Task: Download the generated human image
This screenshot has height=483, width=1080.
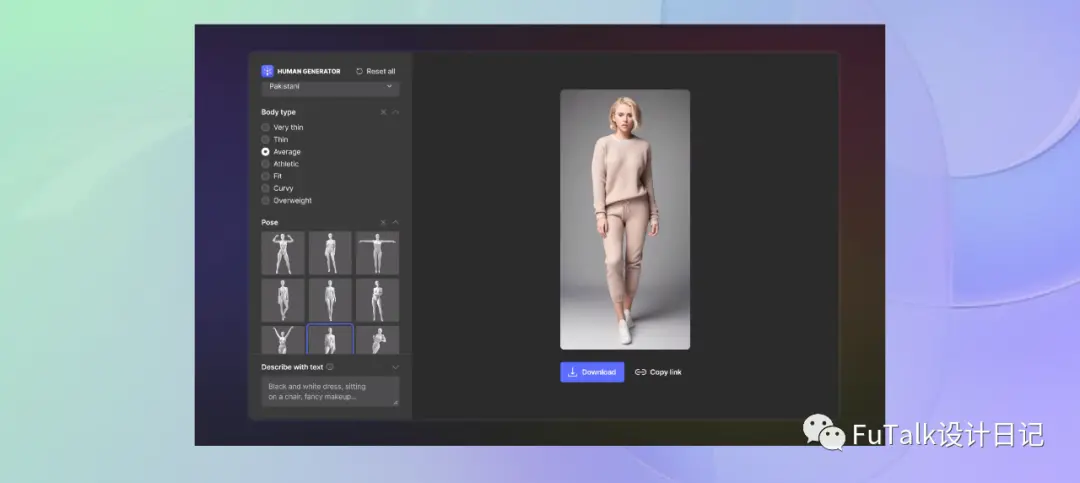Action: click(x=592, y=372)
